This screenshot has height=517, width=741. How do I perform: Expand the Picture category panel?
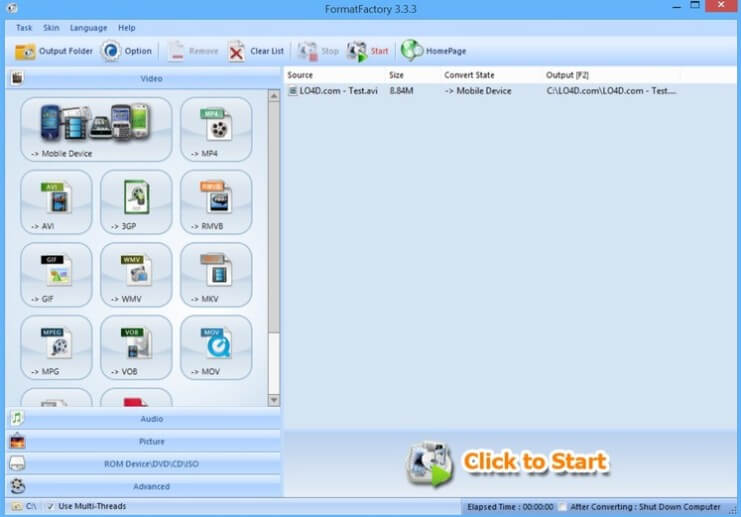point(151,441)
